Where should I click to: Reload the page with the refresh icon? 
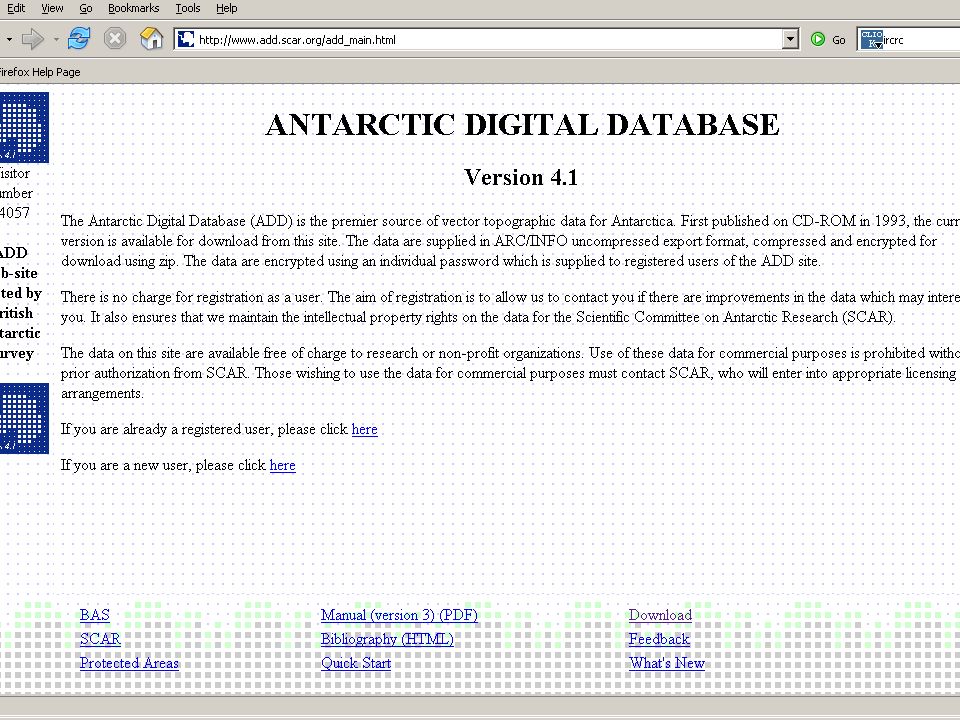(79, 39)
